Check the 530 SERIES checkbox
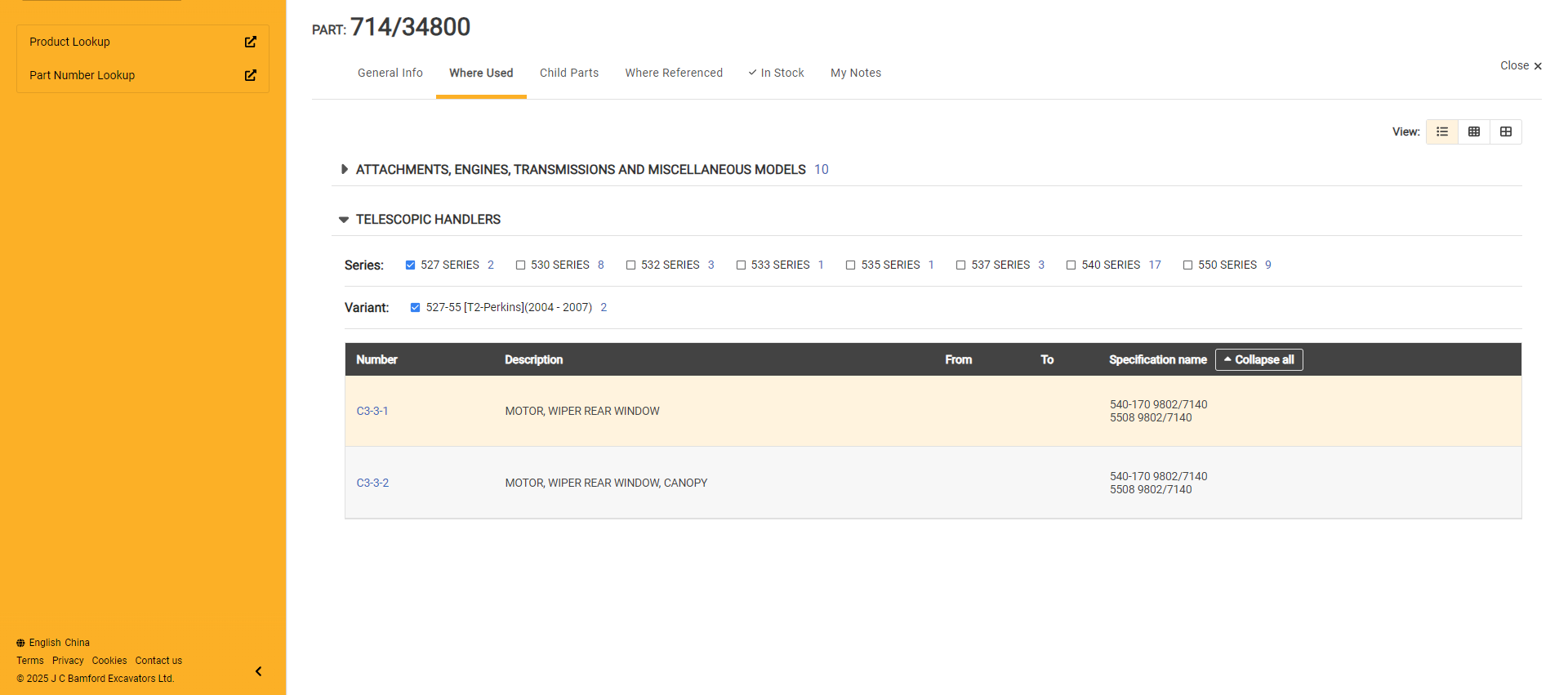Screen dimensions: 1568x695 pyautogui.click(x=520, y=265)
